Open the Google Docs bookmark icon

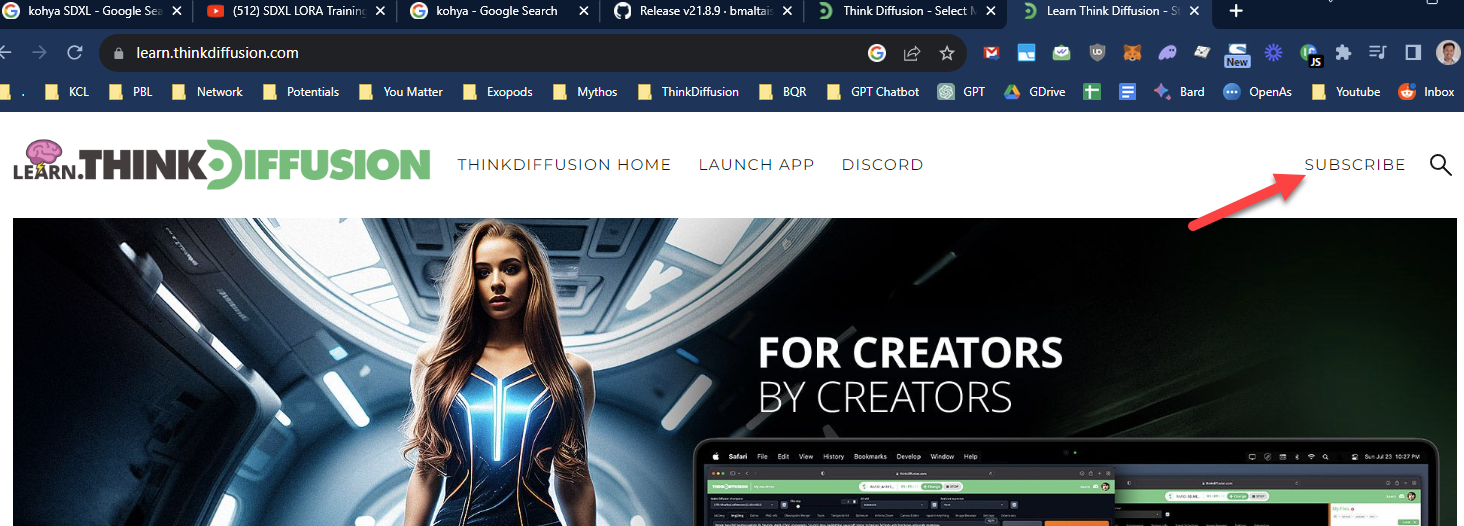1127,92
